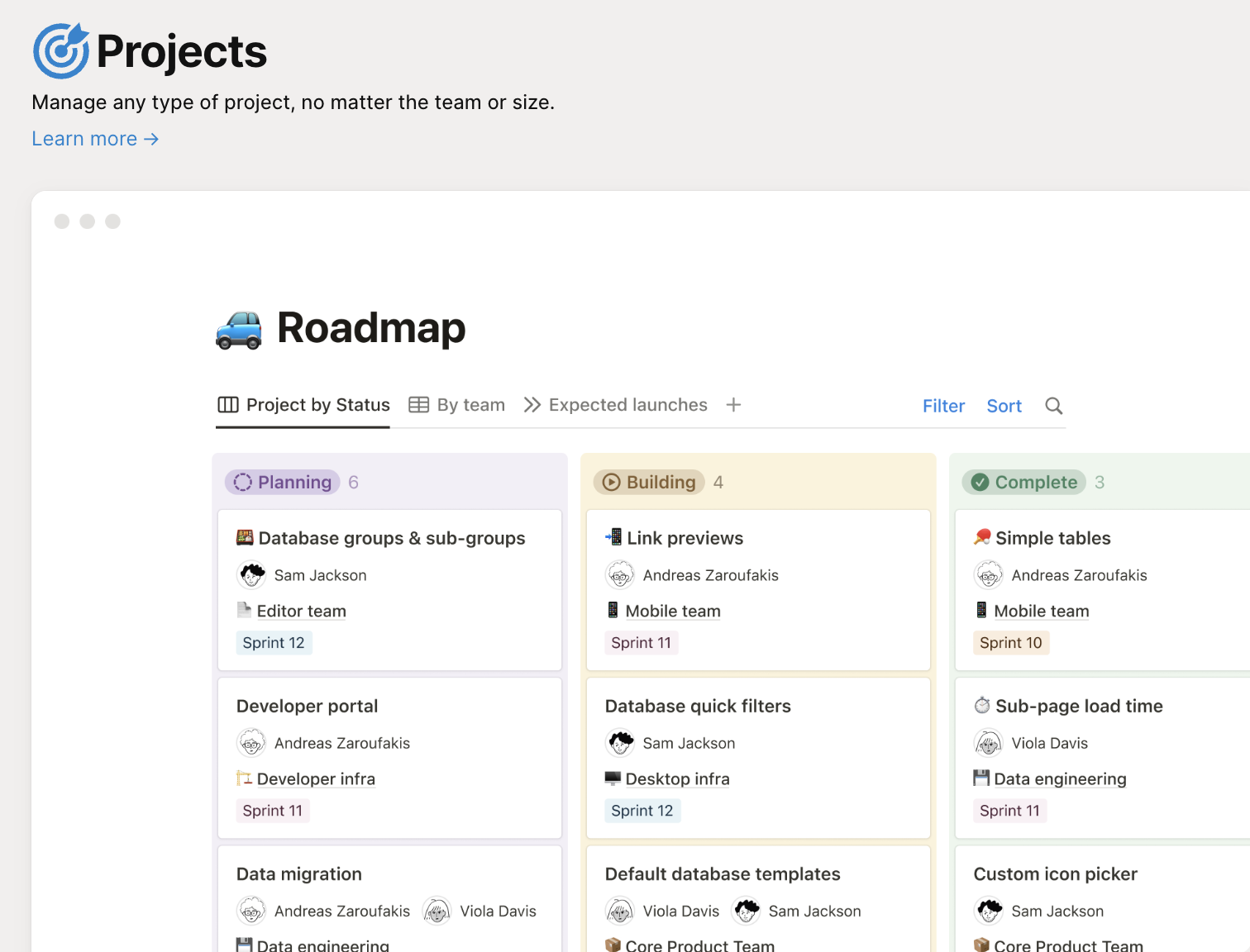Click the Building status tag
The image size is (1250, 952).
point(649,482)
